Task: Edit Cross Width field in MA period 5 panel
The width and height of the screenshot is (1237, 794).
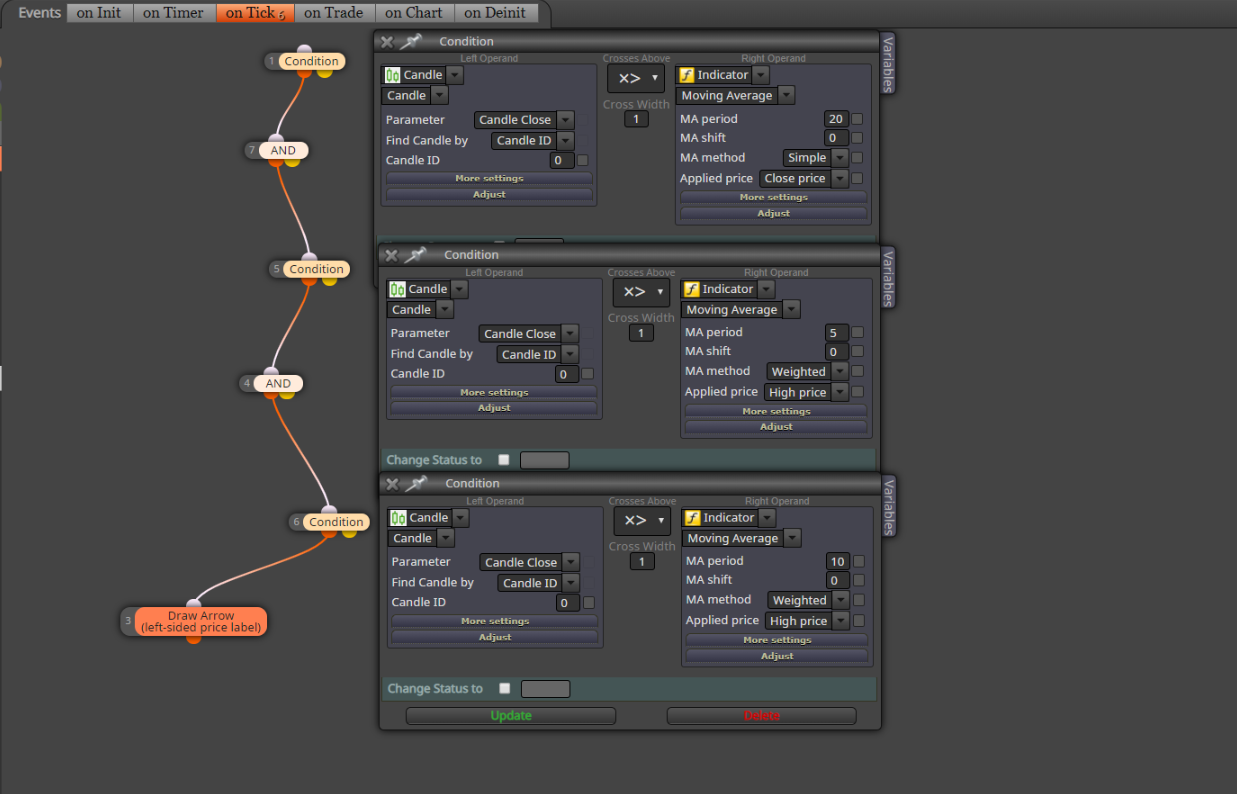Action: pyautogui.click(x=641, y=333)
